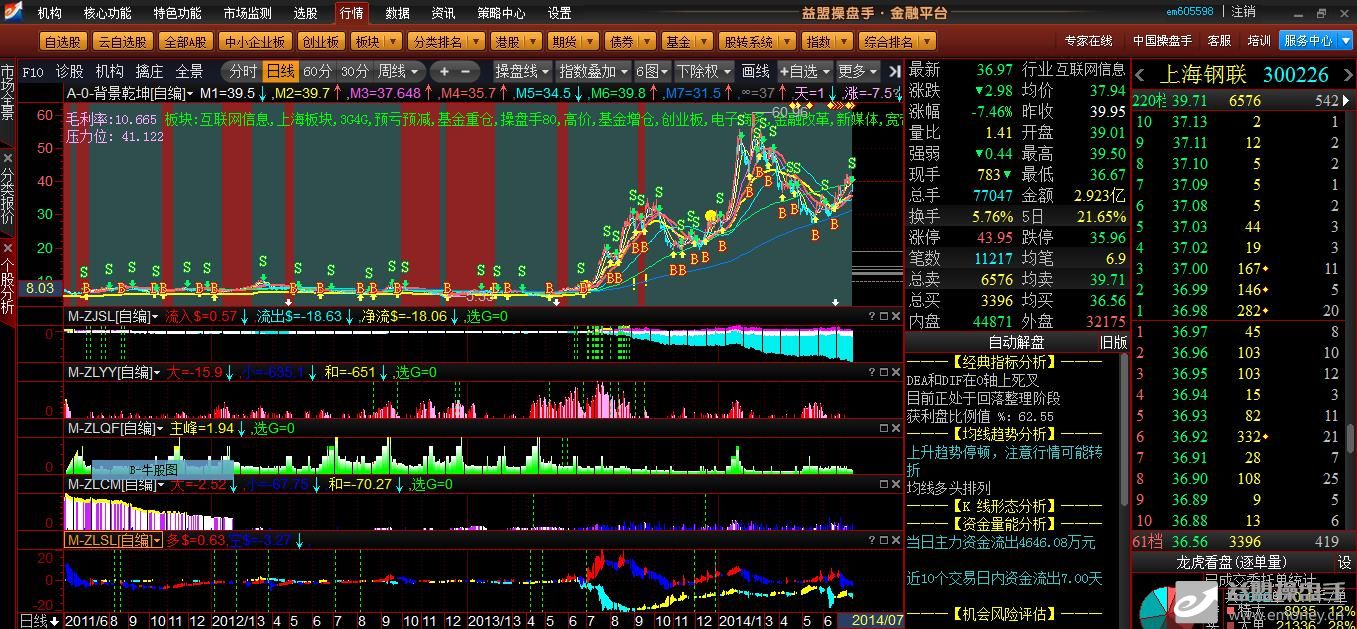Image resolution: width=1357 pixels, height=629 pixels.
Task: Maximize the M-ZLQF indicator panel
Action: point(883,428)
